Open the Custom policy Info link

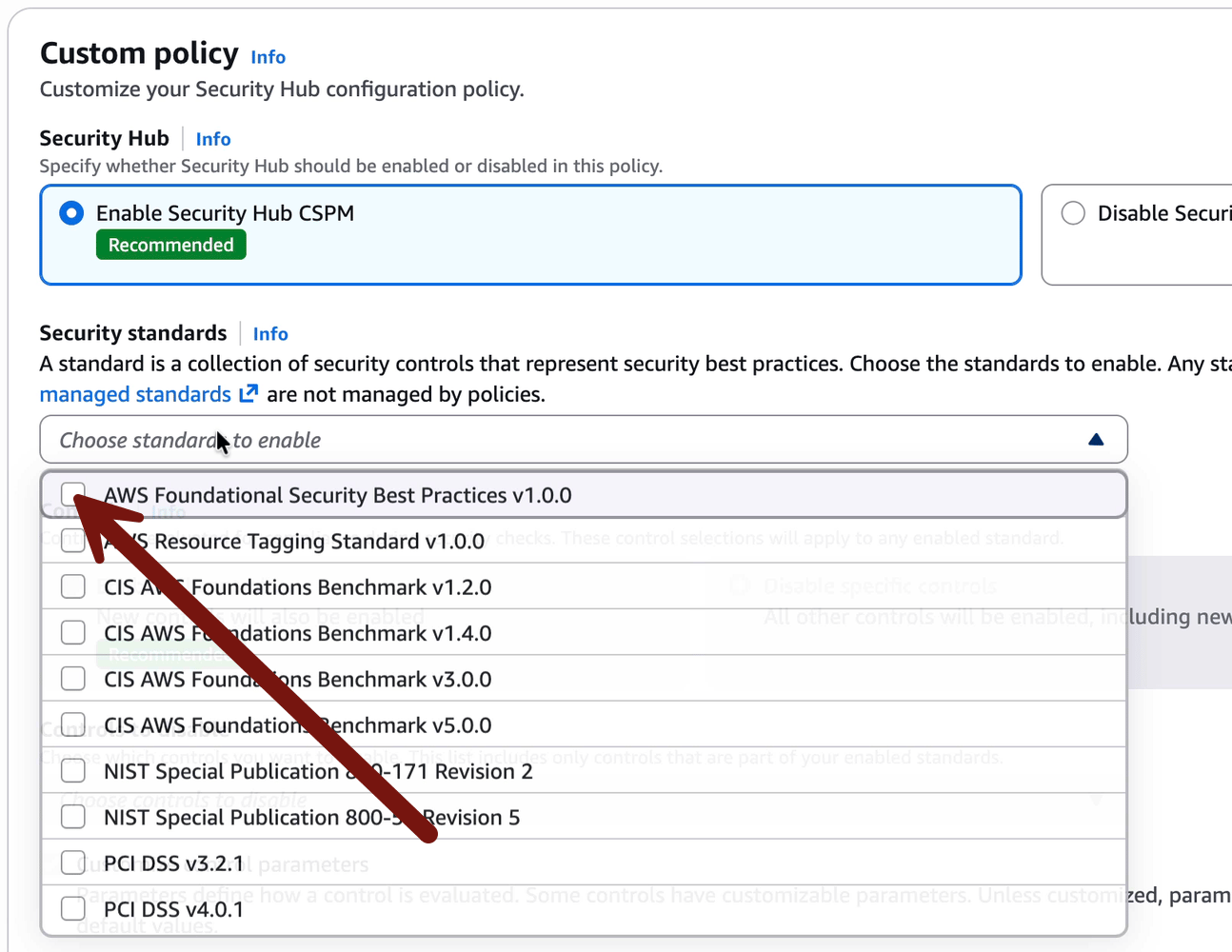pyautogui.click(x=268, y=57)
